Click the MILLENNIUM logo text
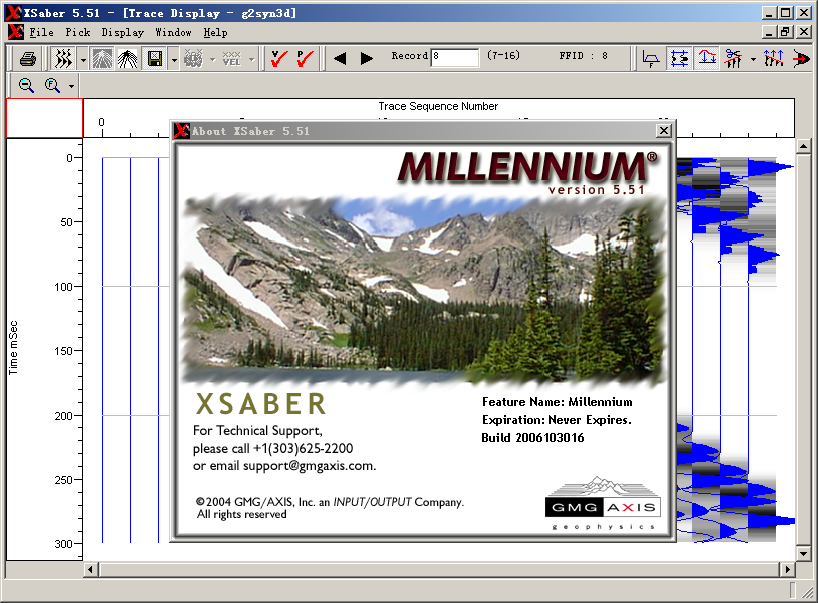This screenshot has width=818, height=603. coord(527,167)
